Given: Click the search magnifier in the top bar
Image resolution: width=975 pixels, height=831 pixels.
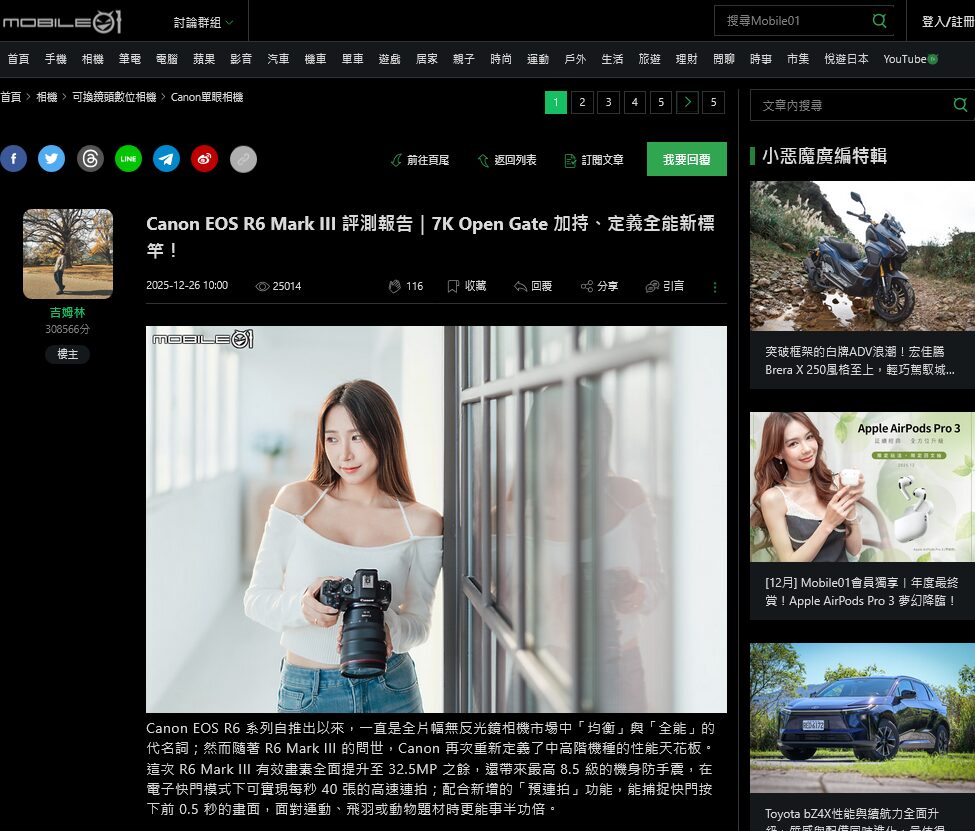Looking at the screenshot, I should click(879, 21).
